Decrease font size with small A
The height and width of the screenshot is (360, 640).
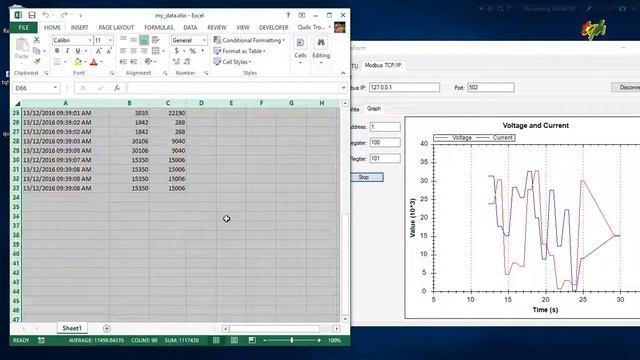tap(109, 51)
